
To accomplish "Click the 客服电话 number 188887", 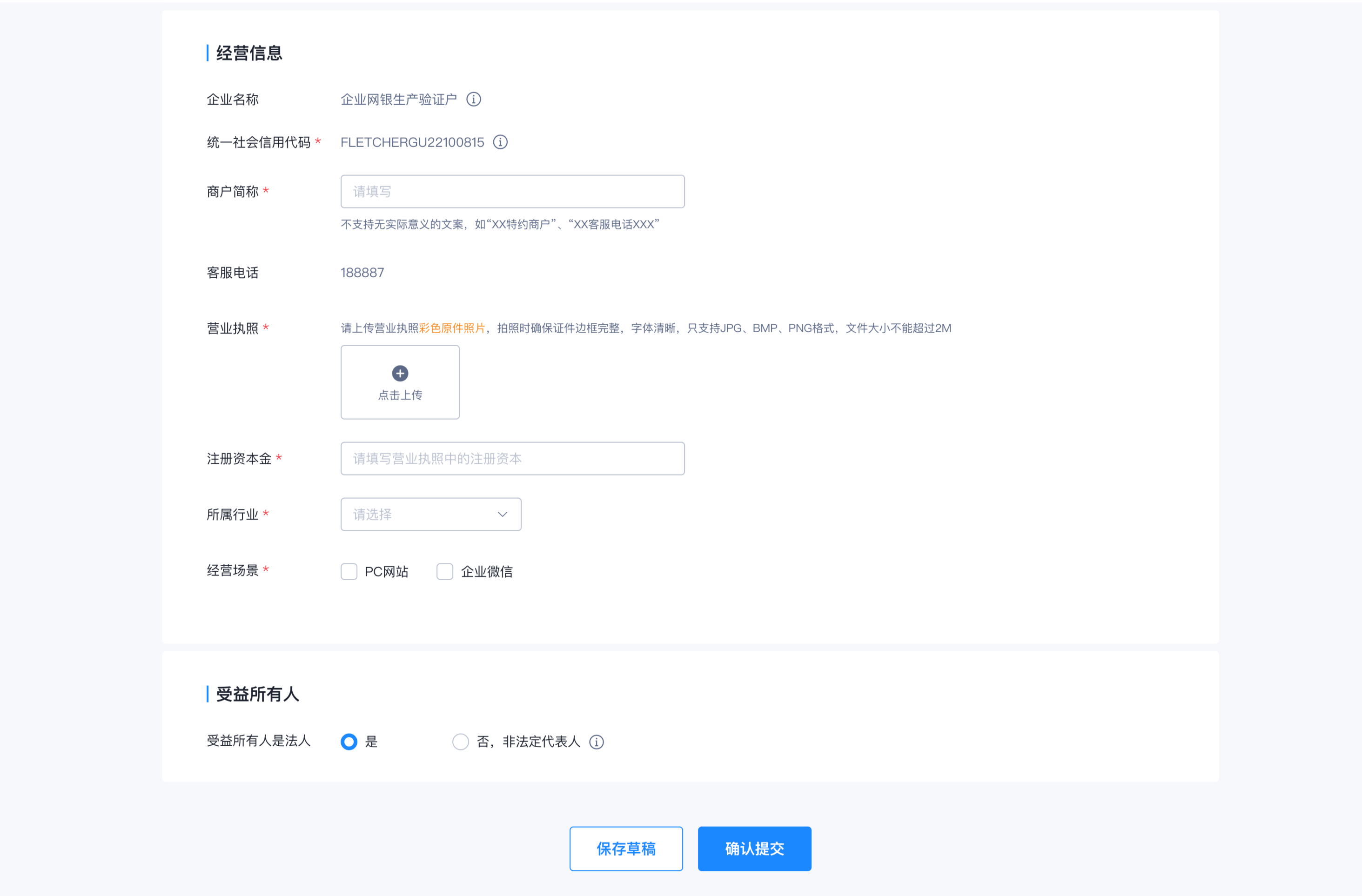I will coord(362,273).
